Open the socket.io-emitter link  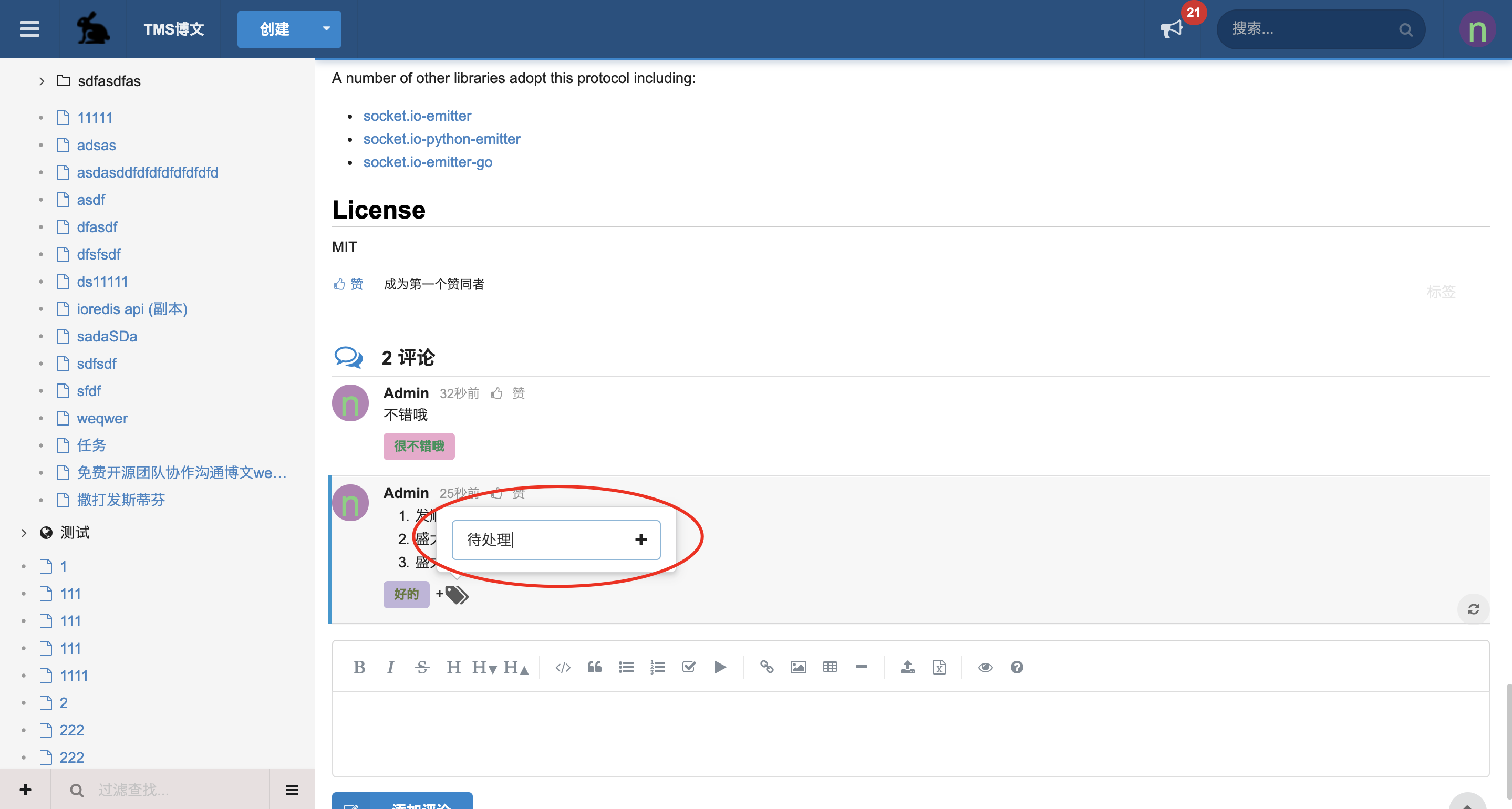point(417,116)
